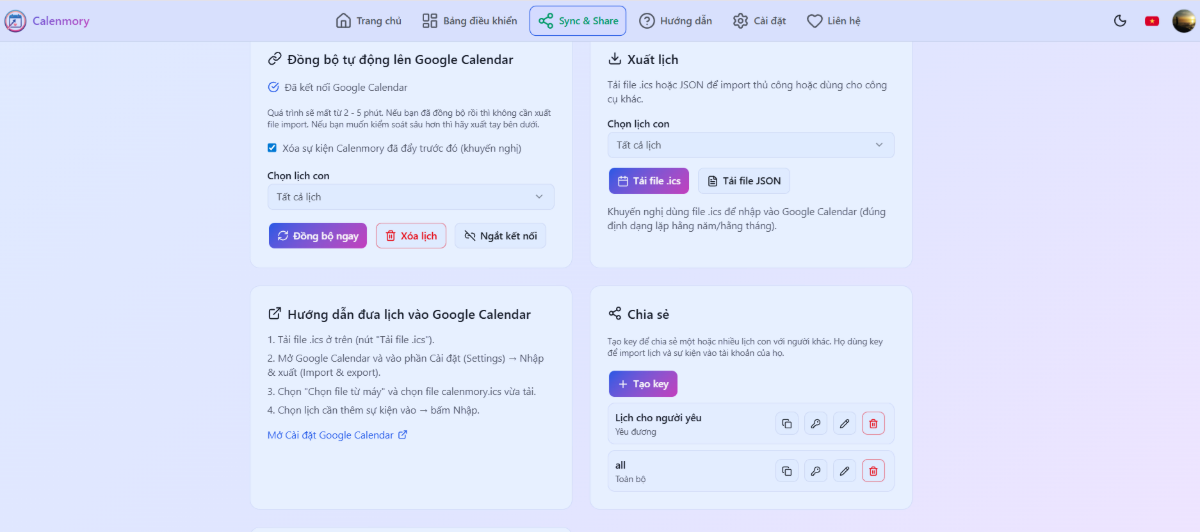1200x532 pixels.
Task: Copy the all share key
Action: pos(786,471)
